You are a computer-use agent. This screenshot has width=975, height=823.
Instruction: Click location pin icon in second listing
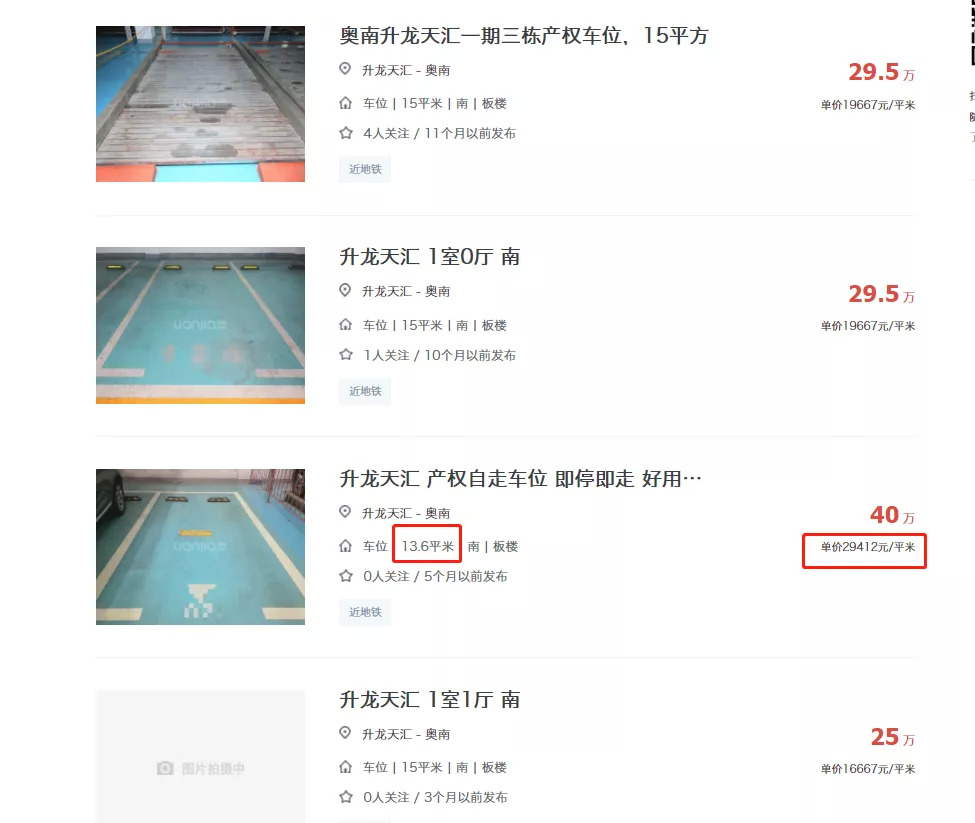[x=345, y=290]
